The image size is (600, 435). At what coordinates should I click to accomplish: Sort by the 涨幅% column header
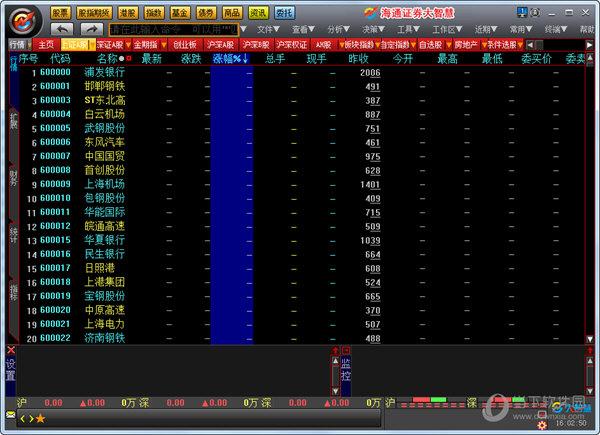227,59
